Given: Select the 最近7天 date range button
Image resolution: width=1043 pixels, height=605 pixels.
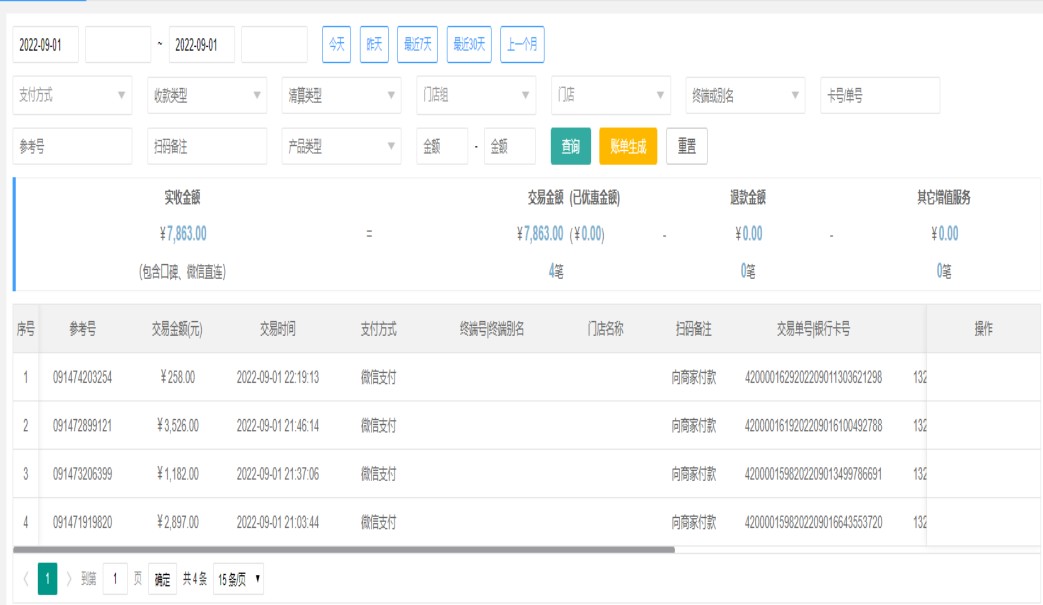Looking at the screenshot, I should click(x=417, y=45).
